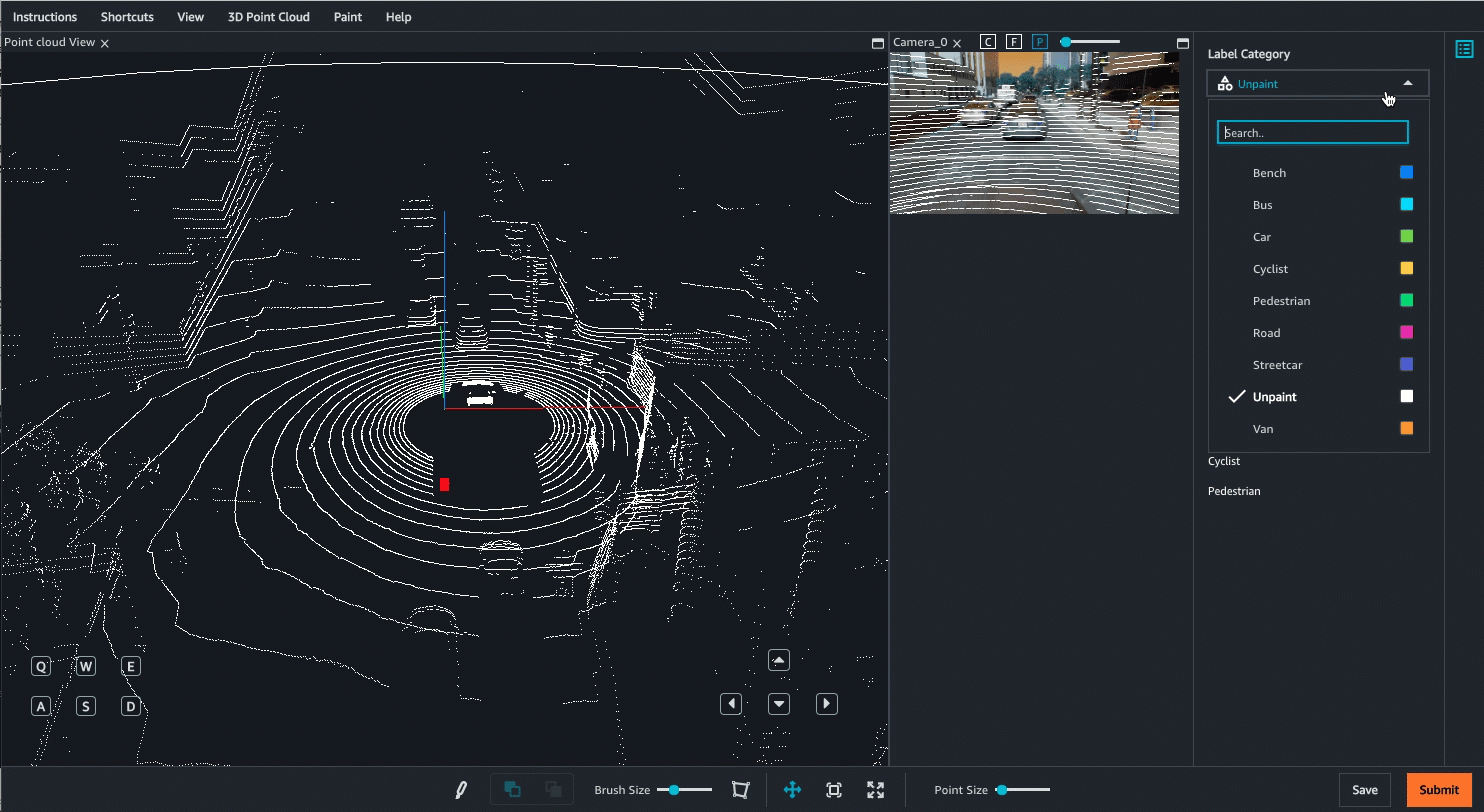
Task: Toggle the C overlay on Camera_0 view
Action: (987, 41)
